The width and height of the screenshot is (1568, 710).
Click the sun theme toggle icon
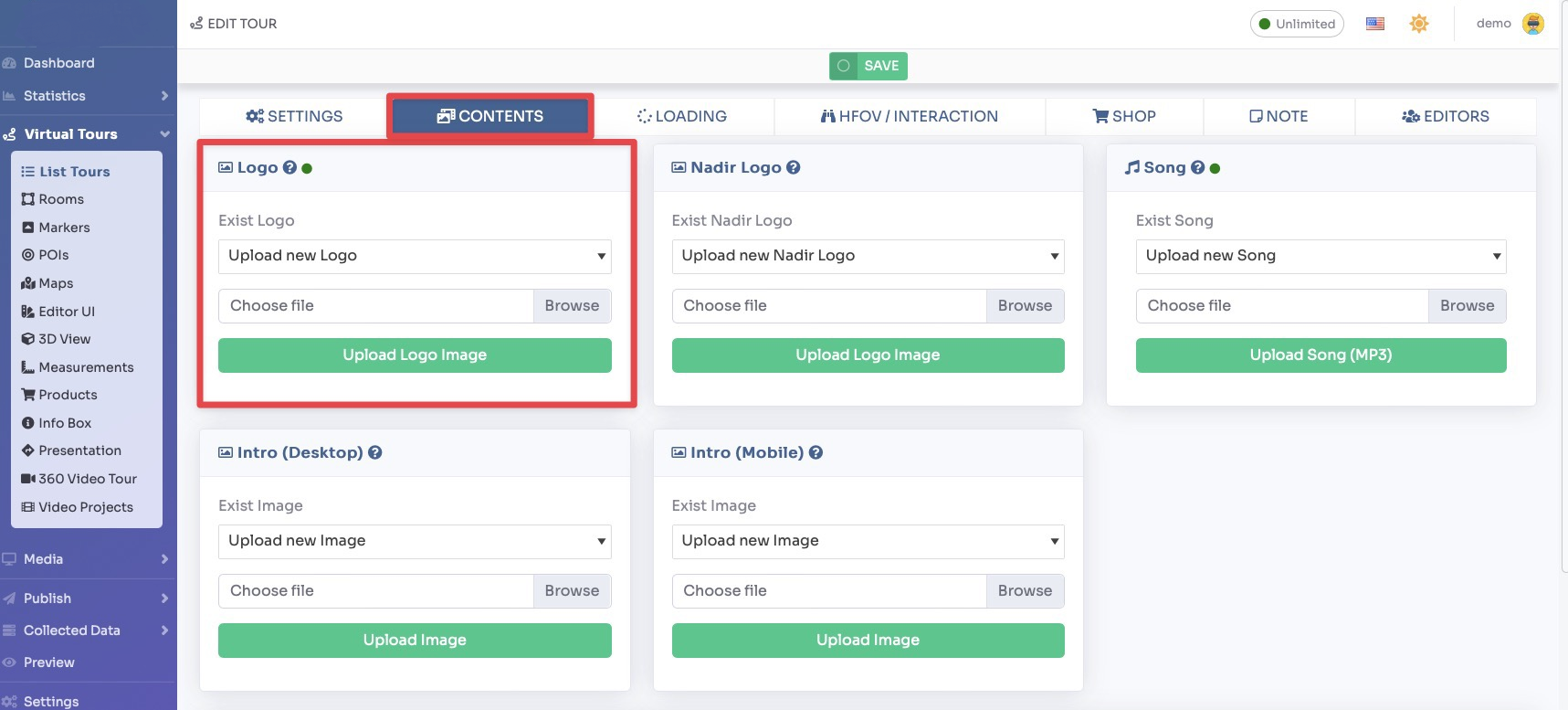1418,24
